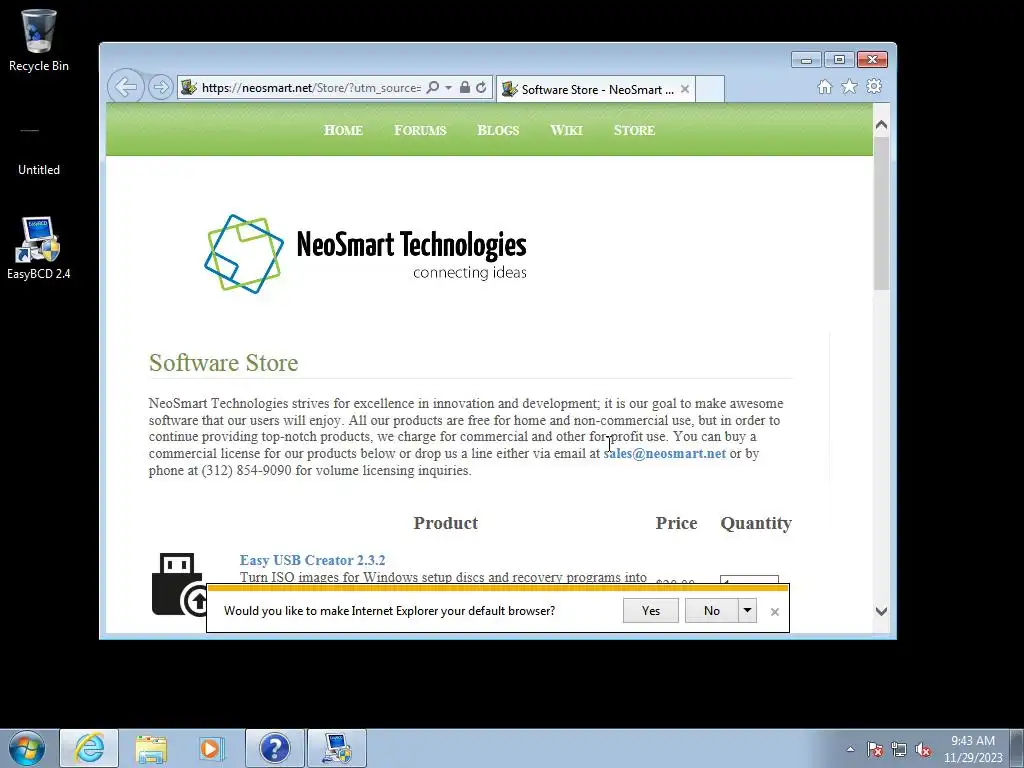This screenshot has height=768, width=1024.
Task: Click No on the default browser prompt
Action: click(x=712, y=611)
